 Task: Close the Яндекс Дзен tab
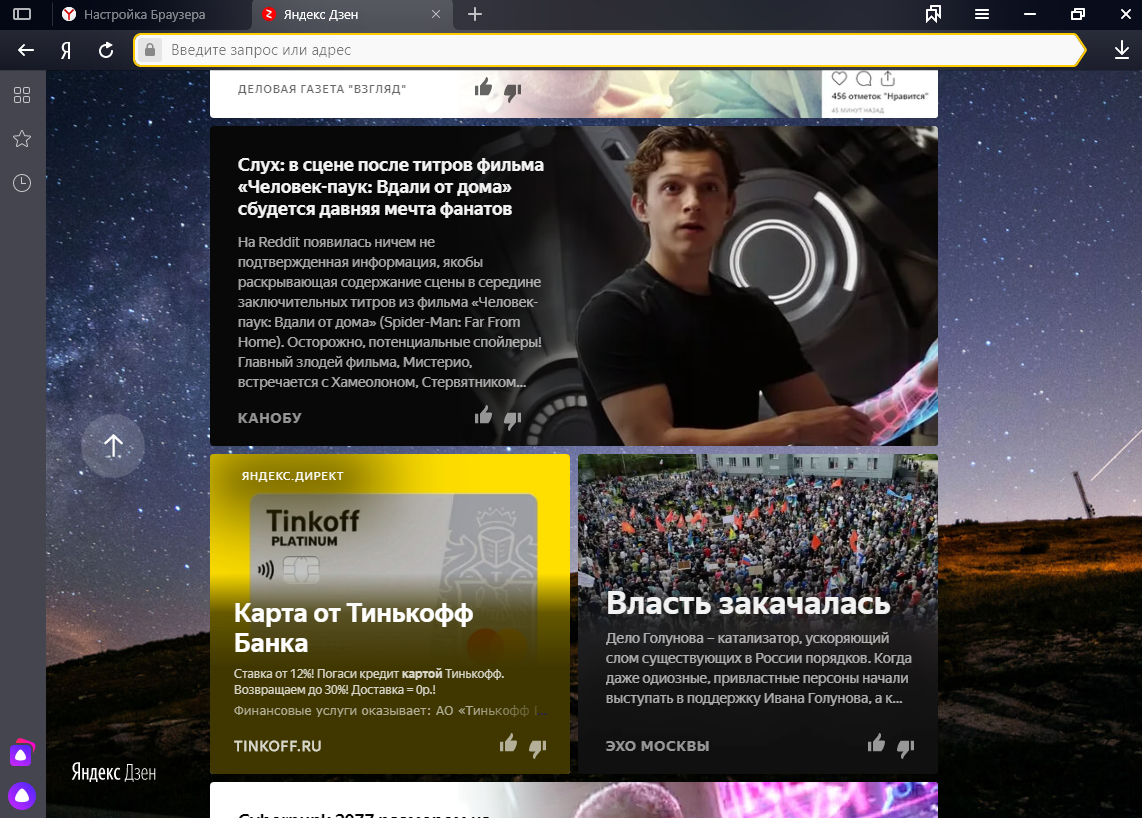pyautogui.click(x=436, y=14)
